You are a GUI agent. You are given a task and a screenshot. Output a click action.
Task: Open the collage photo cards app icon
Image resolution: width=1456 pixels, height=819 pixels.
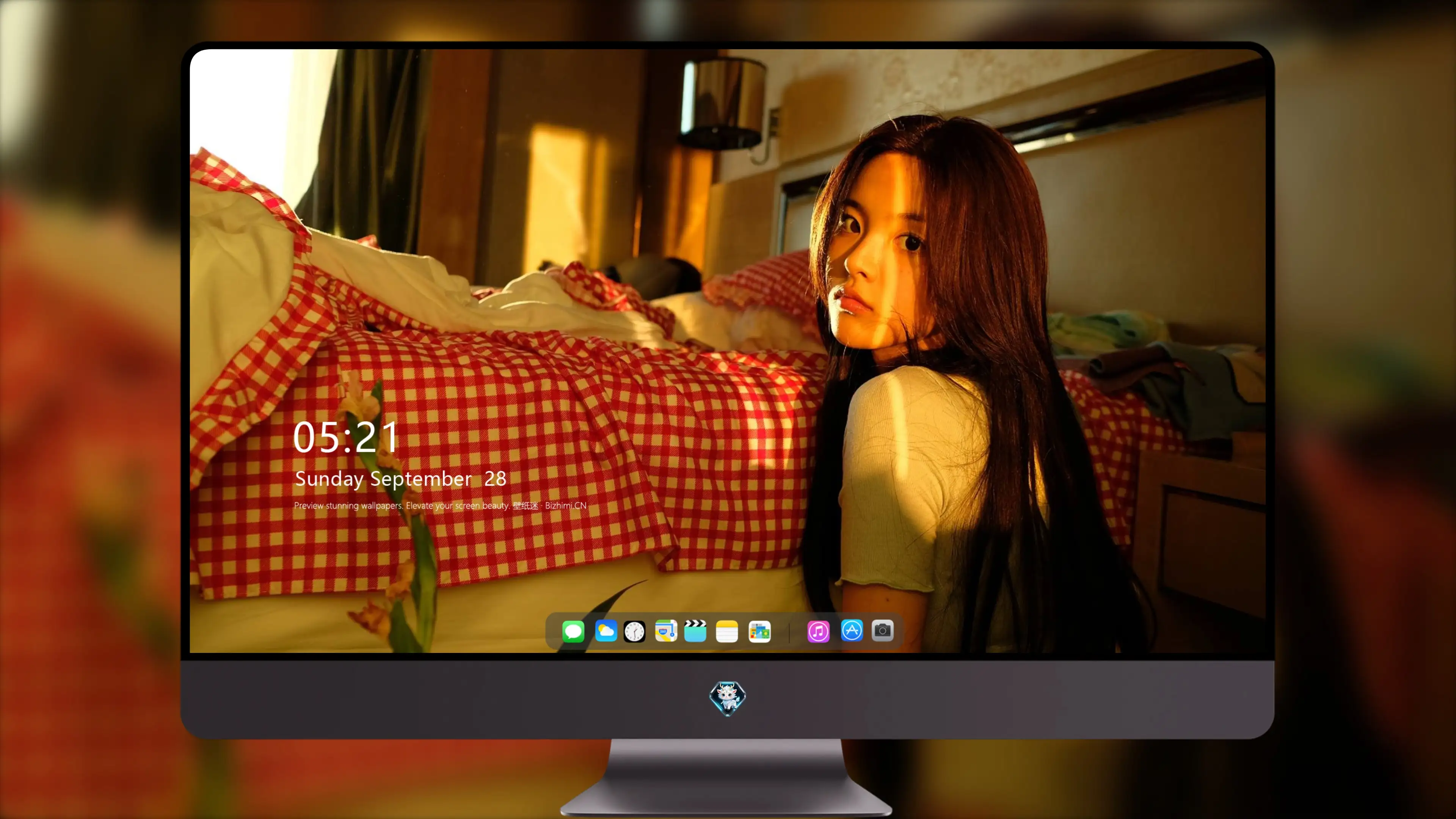(x=759, y=631)
